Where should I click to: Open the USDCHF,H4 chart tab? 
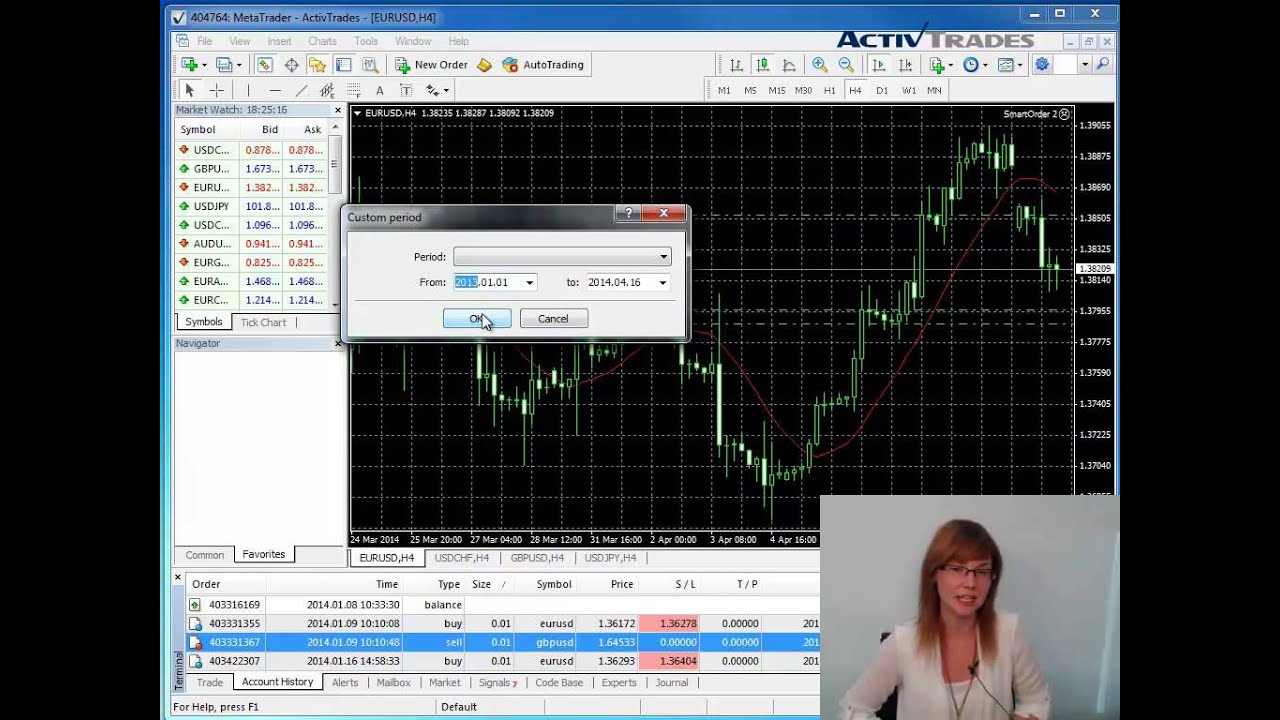click(x=462, y=558)
